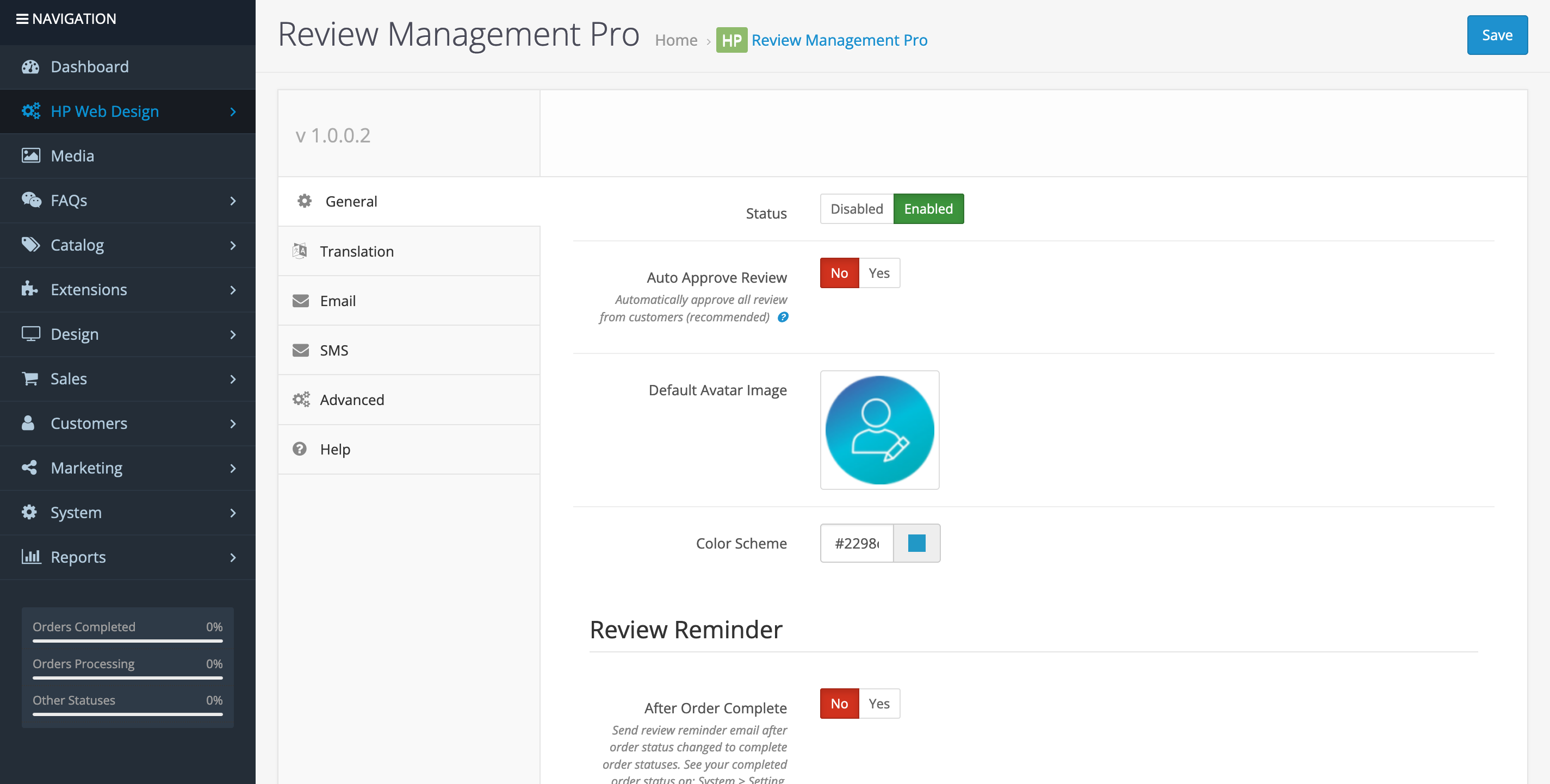Screen dimensions: 1550x784
Task: Click the FAQs chat bubble icon
Action: tap(32, 200)
